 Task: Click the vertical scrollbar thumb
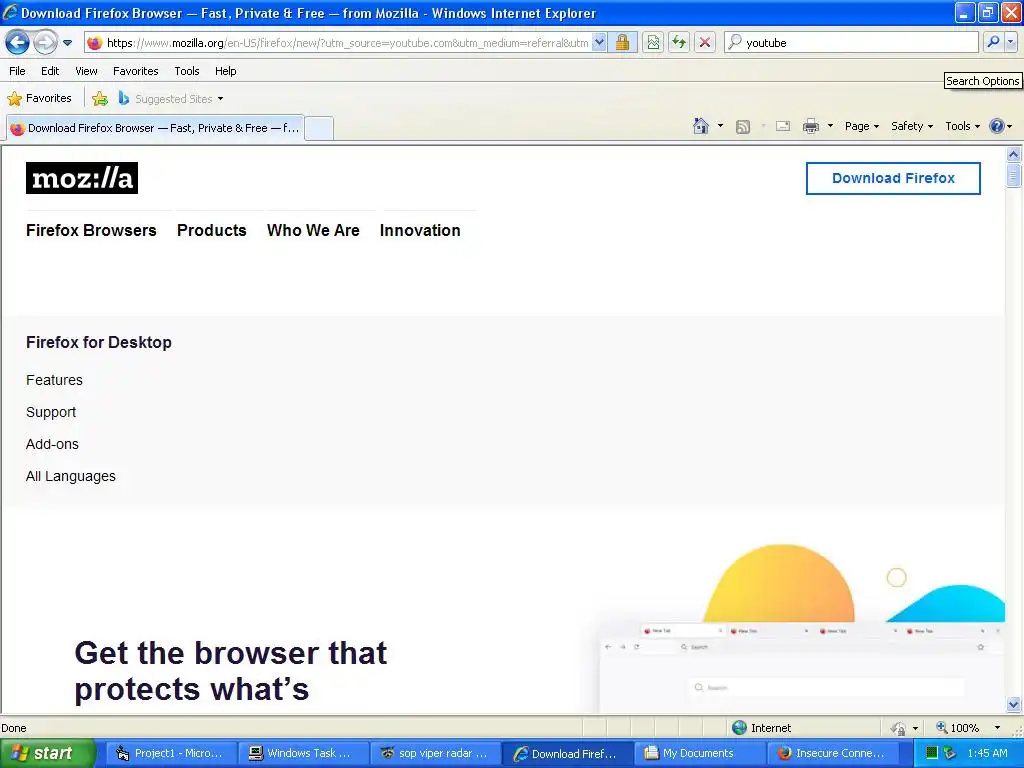tap(1014, 175)
